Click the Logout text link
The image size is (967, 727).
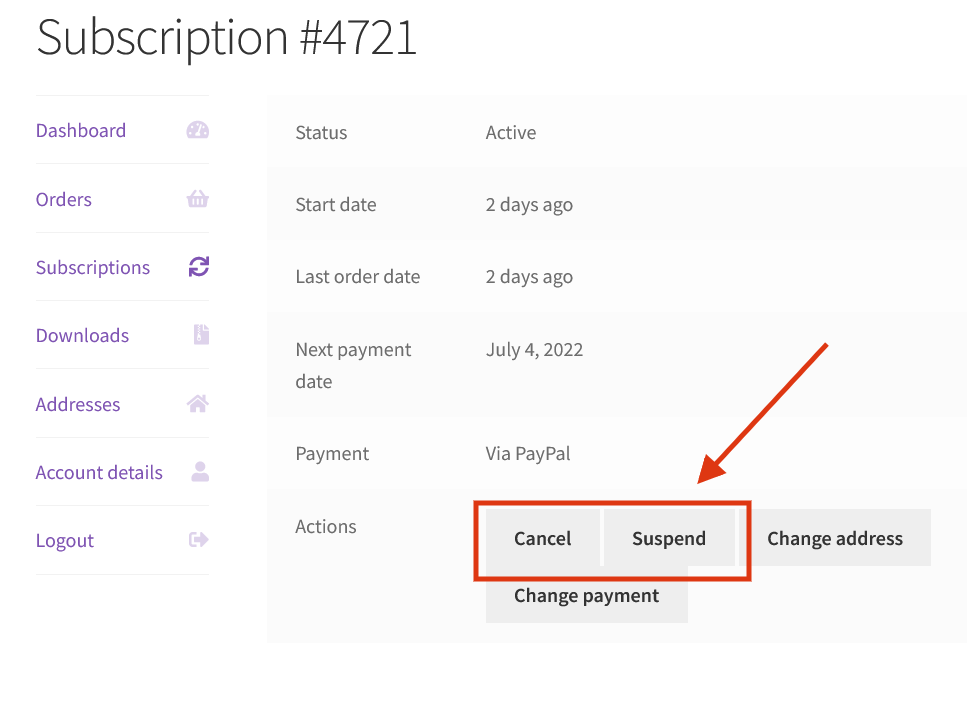coord(65,540)
